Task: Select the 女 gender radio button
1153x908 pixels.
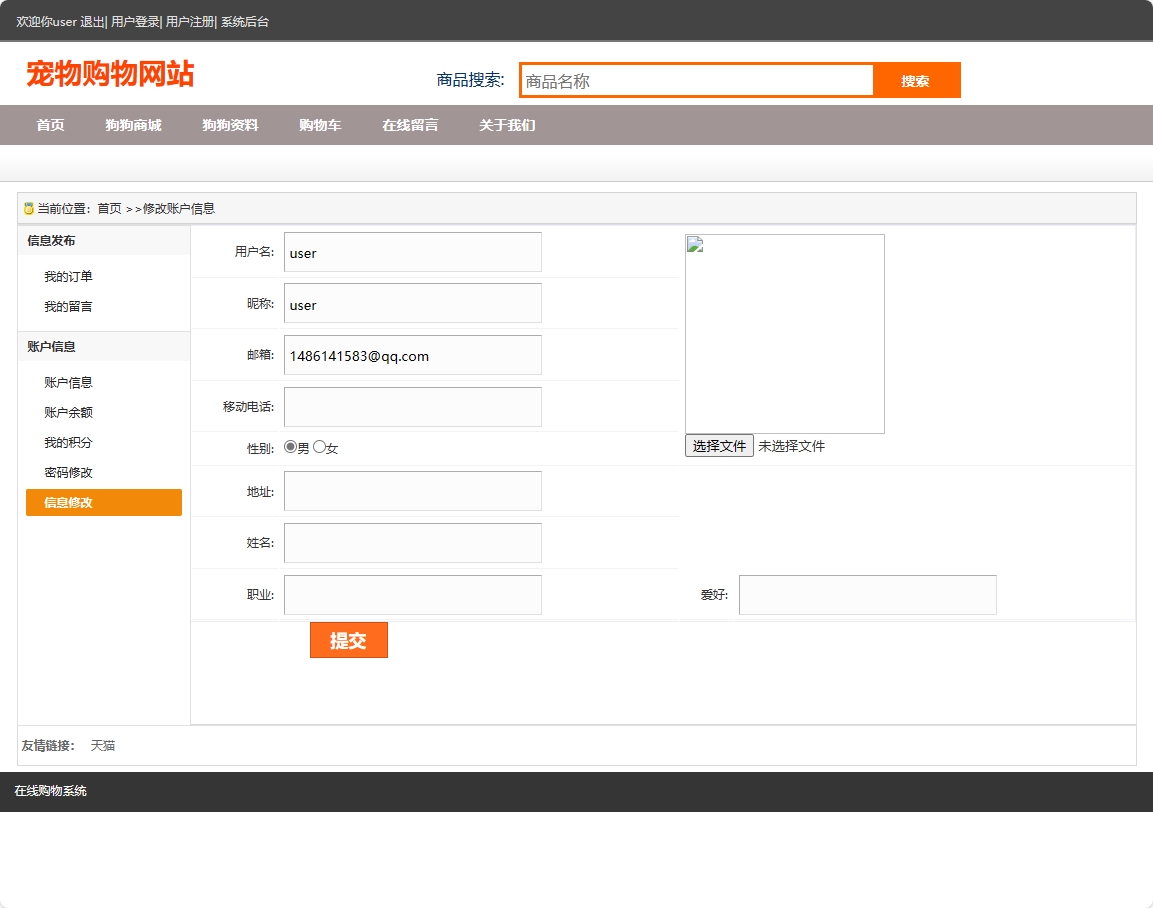Action: (x=320, y=447)
